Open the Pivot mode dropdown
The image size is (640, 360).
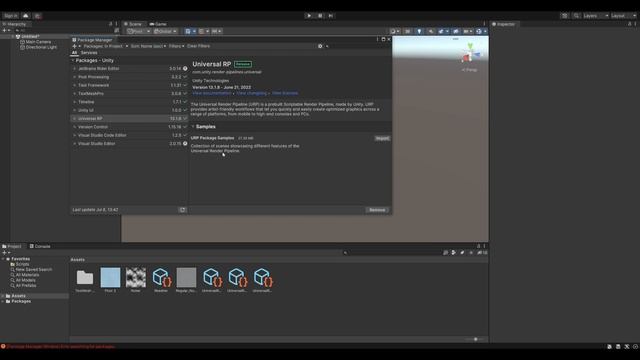[138, 31]
